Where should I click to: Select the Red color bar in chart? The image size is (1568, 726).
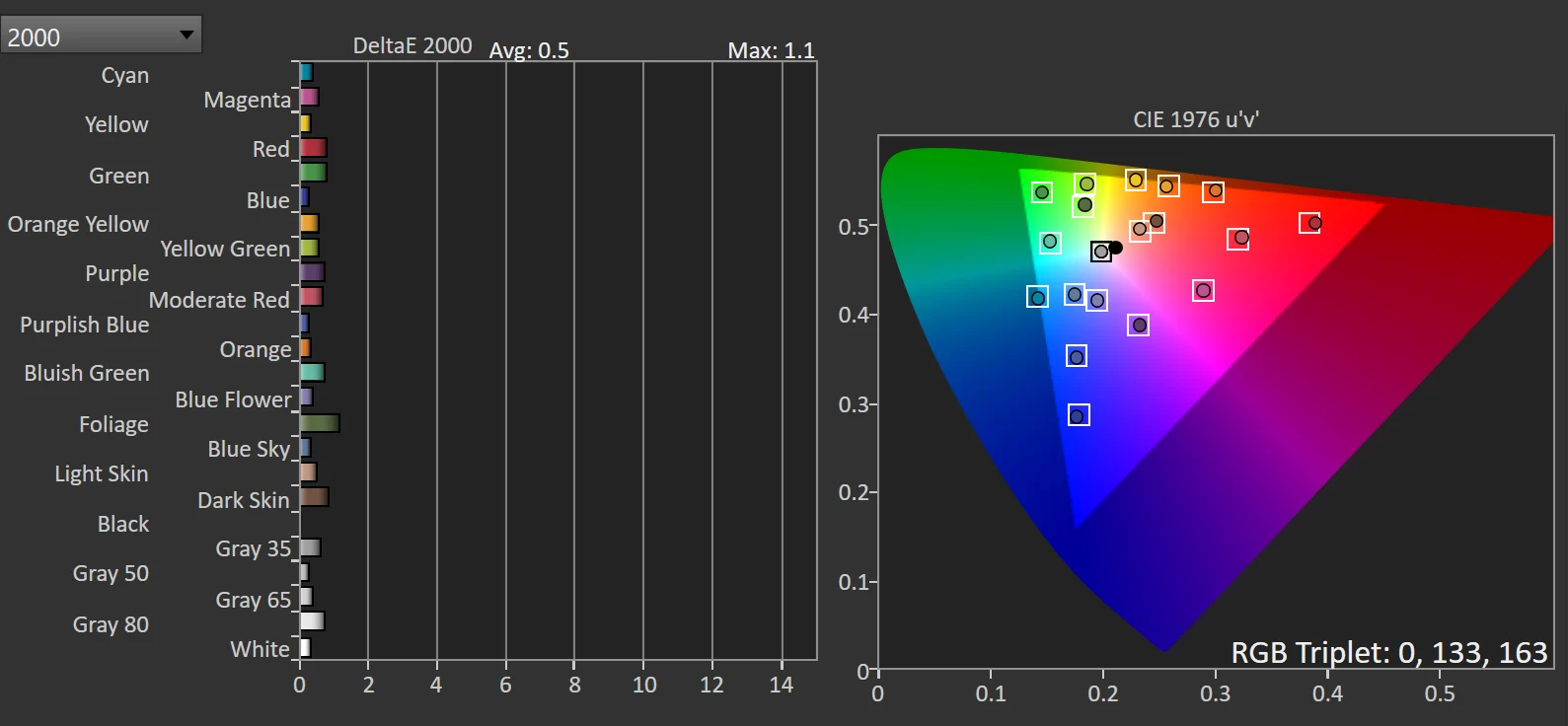click(x=313, y=148)
